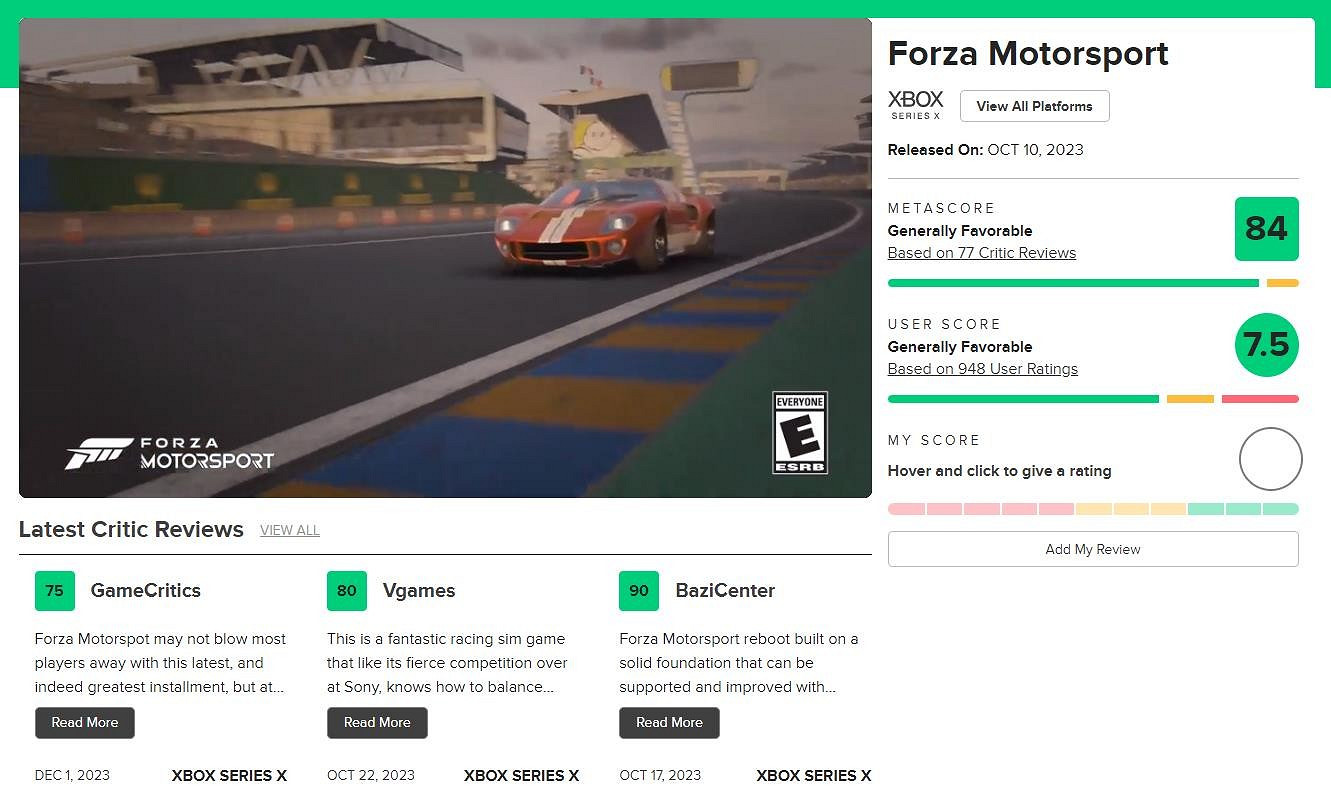Open the View All Platforms selector
Screen dimensions: 1331x803
[x=1034, y=106]
